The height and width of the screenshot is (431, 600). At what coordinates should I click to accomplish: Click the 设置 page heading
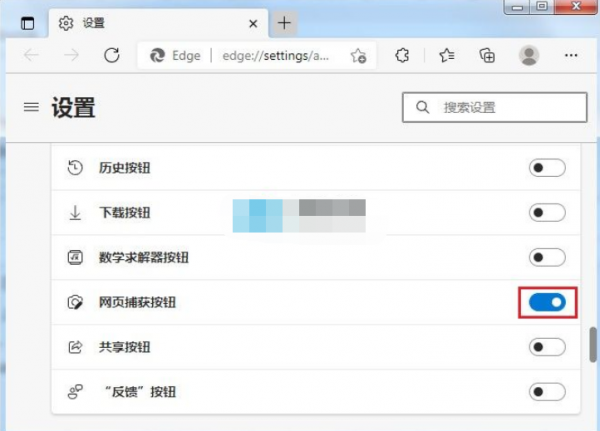(73, 108)
